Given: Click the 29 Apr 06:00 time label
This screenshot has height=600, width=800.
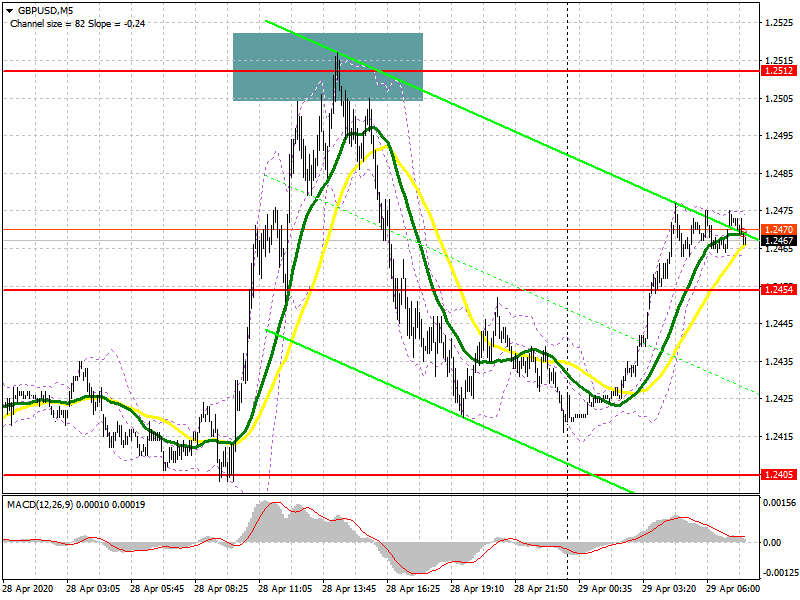Looking at the screenshot, I should [x=733, y=589].
